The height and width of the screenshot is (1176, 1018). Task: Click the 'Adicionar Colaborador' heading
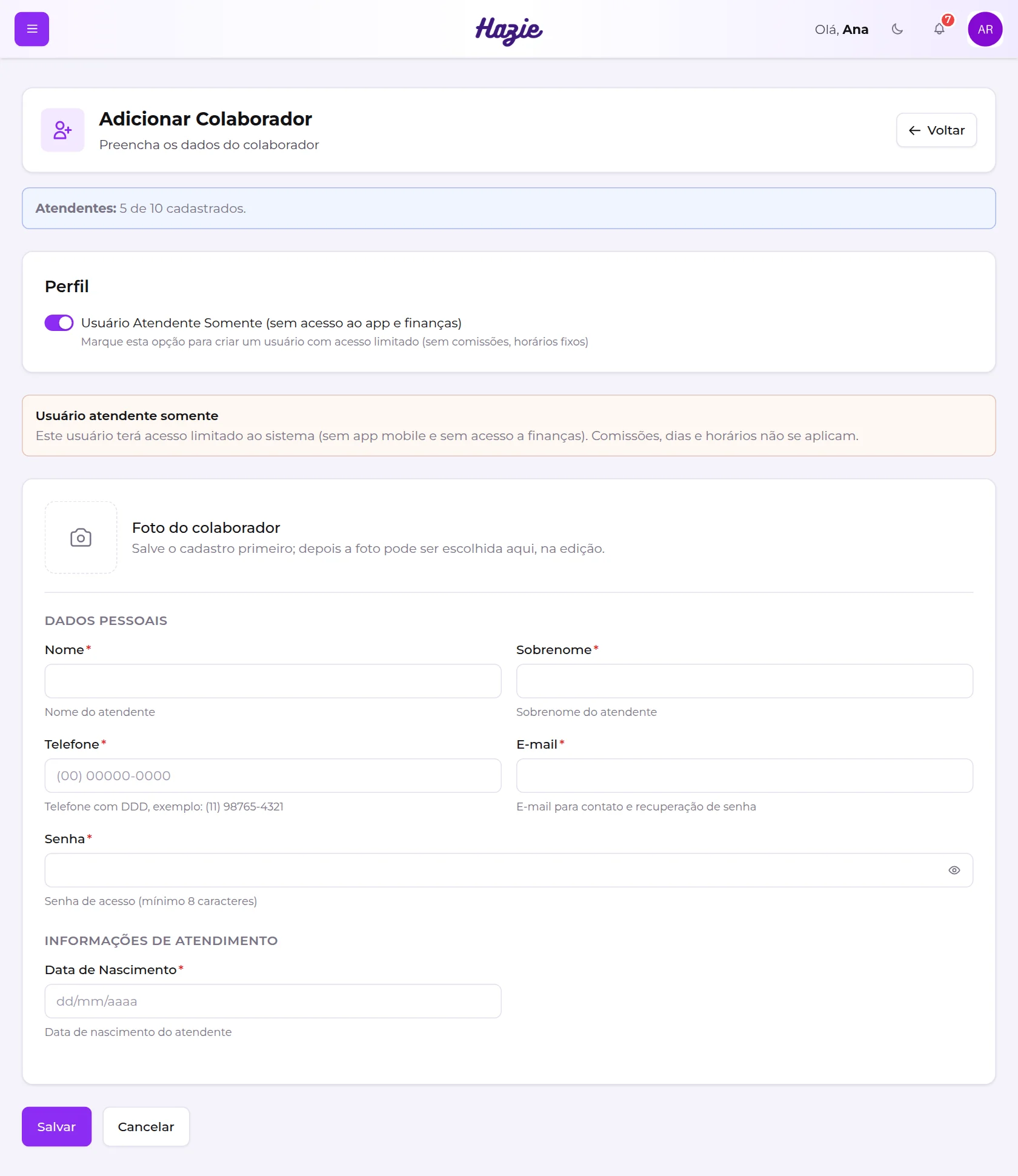pyautogui.click(x=205, y=119)
